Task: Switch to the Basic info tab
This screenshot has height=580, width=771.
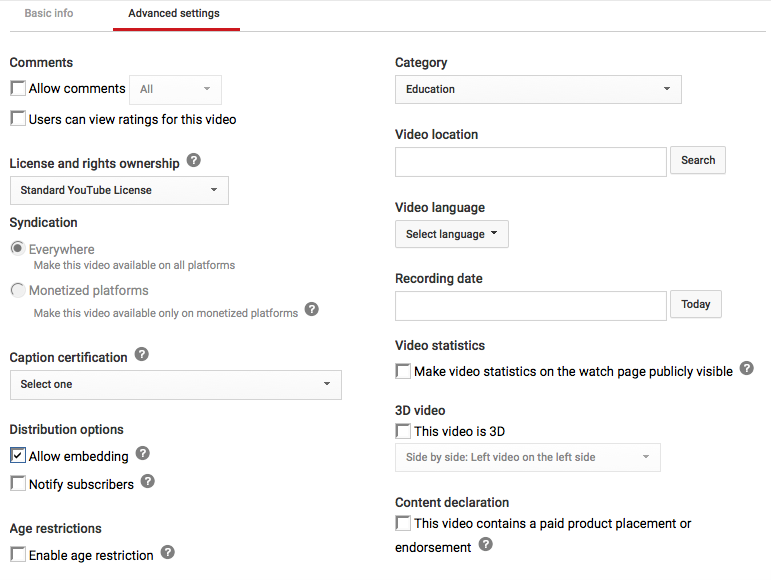Action: point(49,13)
